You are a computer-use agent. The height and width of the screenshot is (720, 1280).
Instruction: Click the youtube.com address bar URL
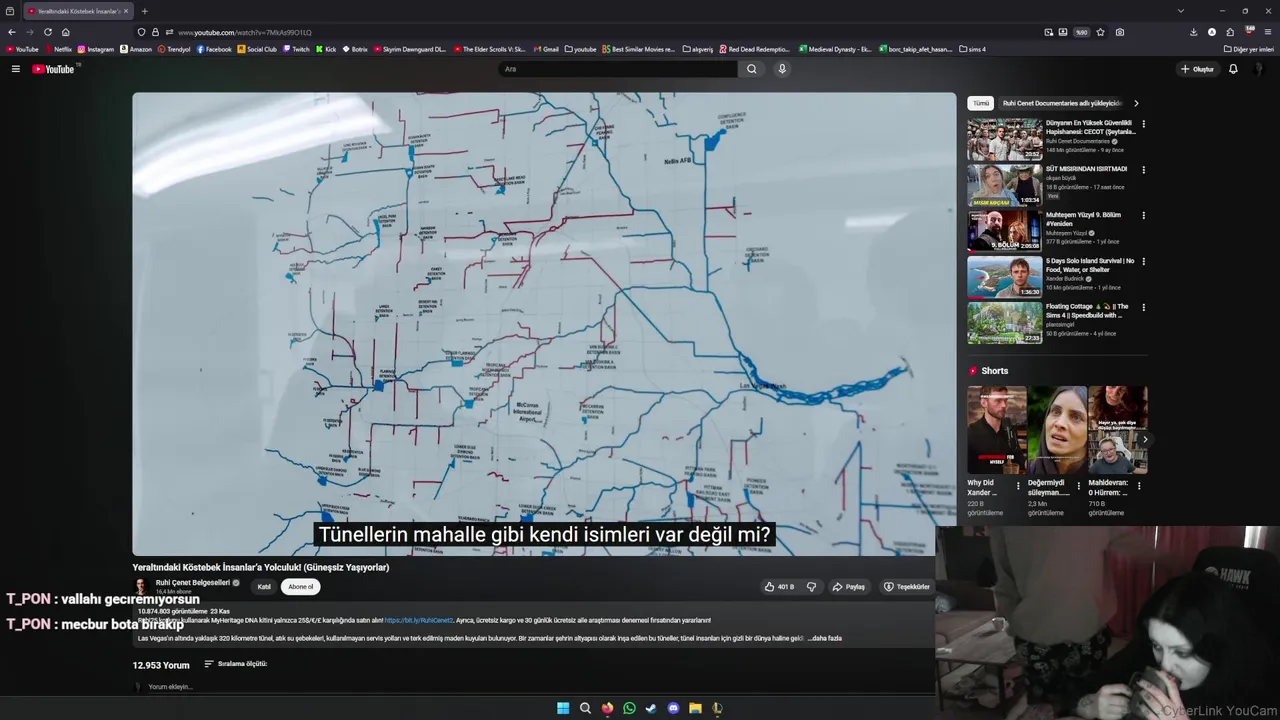[x=245, y=32]
